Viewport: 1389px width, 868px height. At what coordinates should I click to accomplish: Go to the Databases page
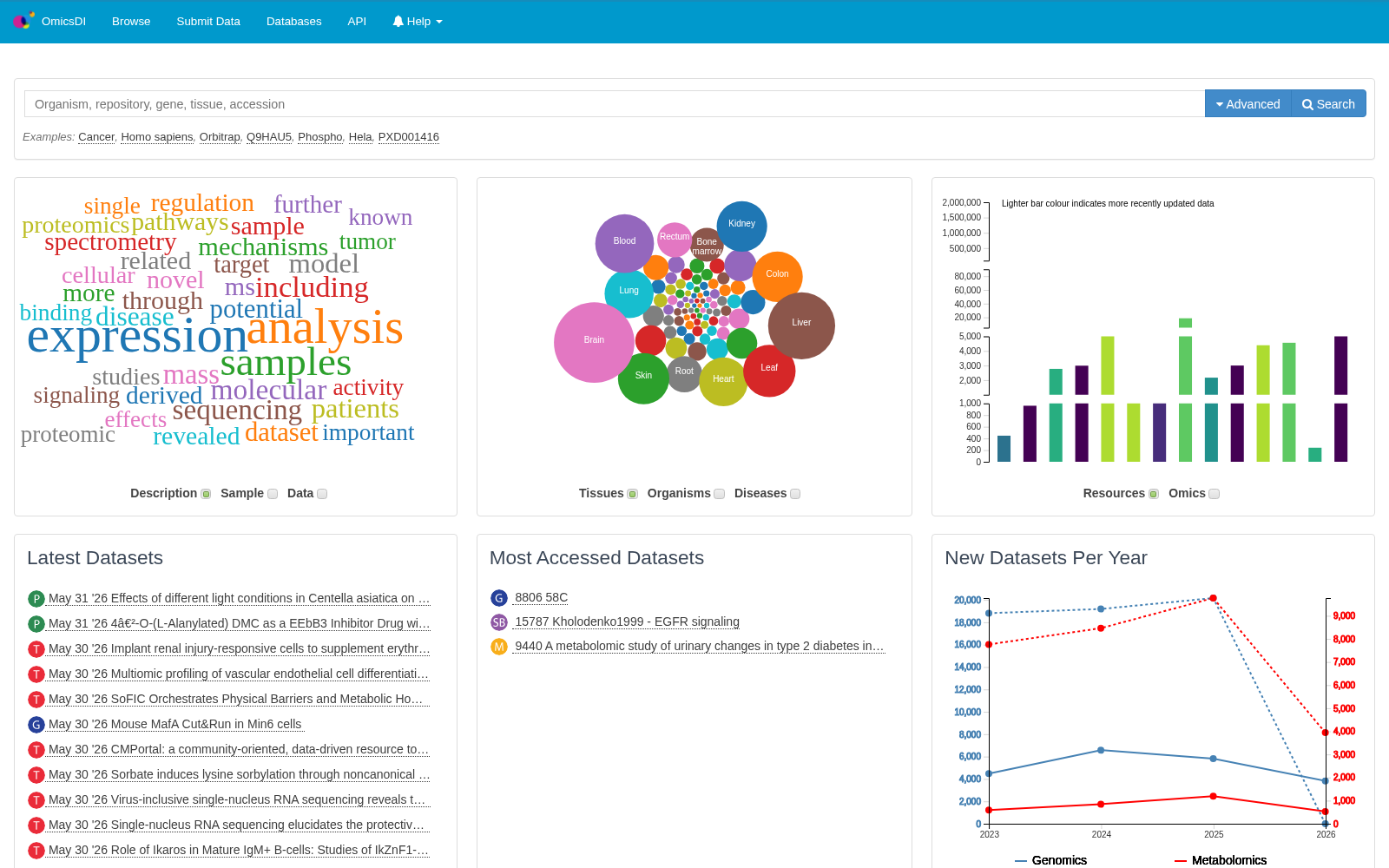tap(293, 22)
